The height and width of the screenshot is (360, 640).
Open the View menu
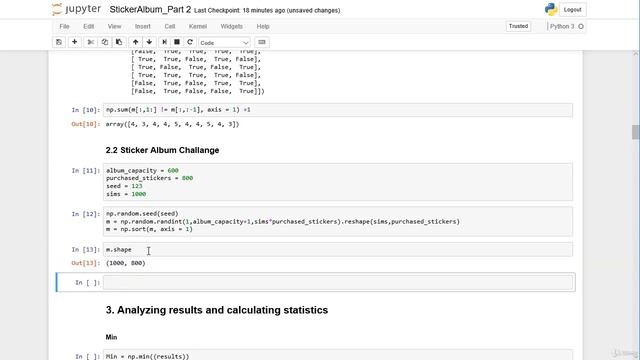(x=114, y=27)
